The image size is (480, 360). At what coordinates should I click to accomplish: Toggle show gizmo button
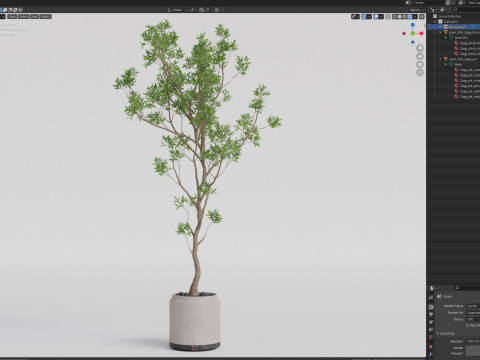click(364, 17)
